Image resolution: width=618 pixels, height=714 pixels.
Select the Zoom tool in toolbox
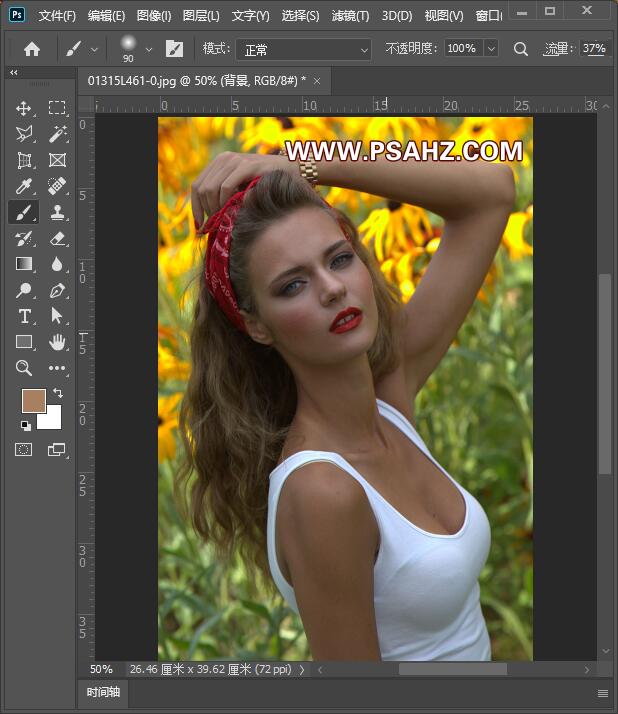point(24,368)
